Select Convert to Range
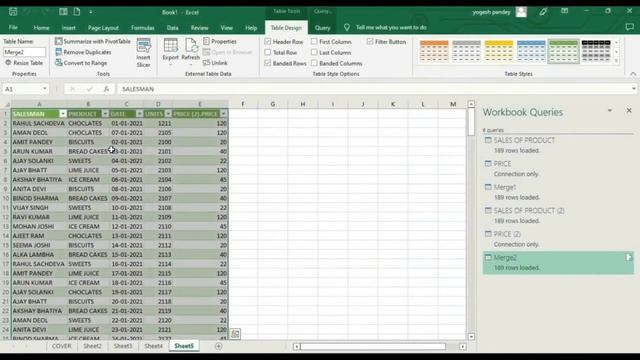The width and height of the screenshot is (640, 360). [81, 63]
